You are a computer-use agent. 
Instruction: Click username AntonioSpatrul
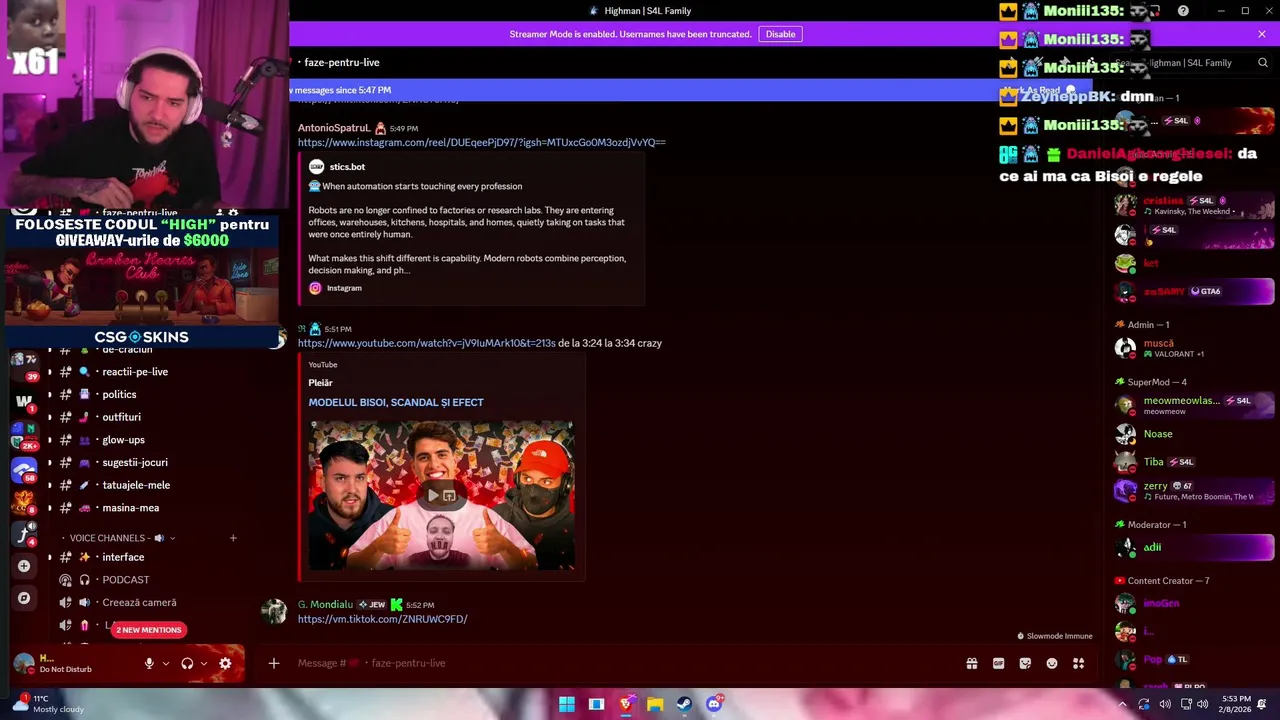click(334, 128)
